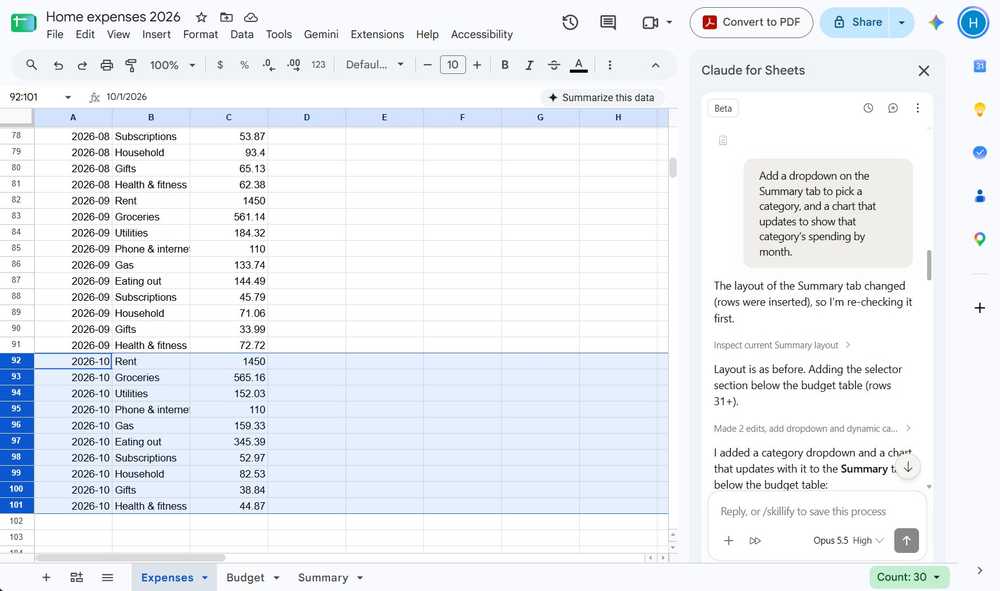Open the Name box dropdown
This screenshot has width=1000, height=591.
(x=68, y=97)
